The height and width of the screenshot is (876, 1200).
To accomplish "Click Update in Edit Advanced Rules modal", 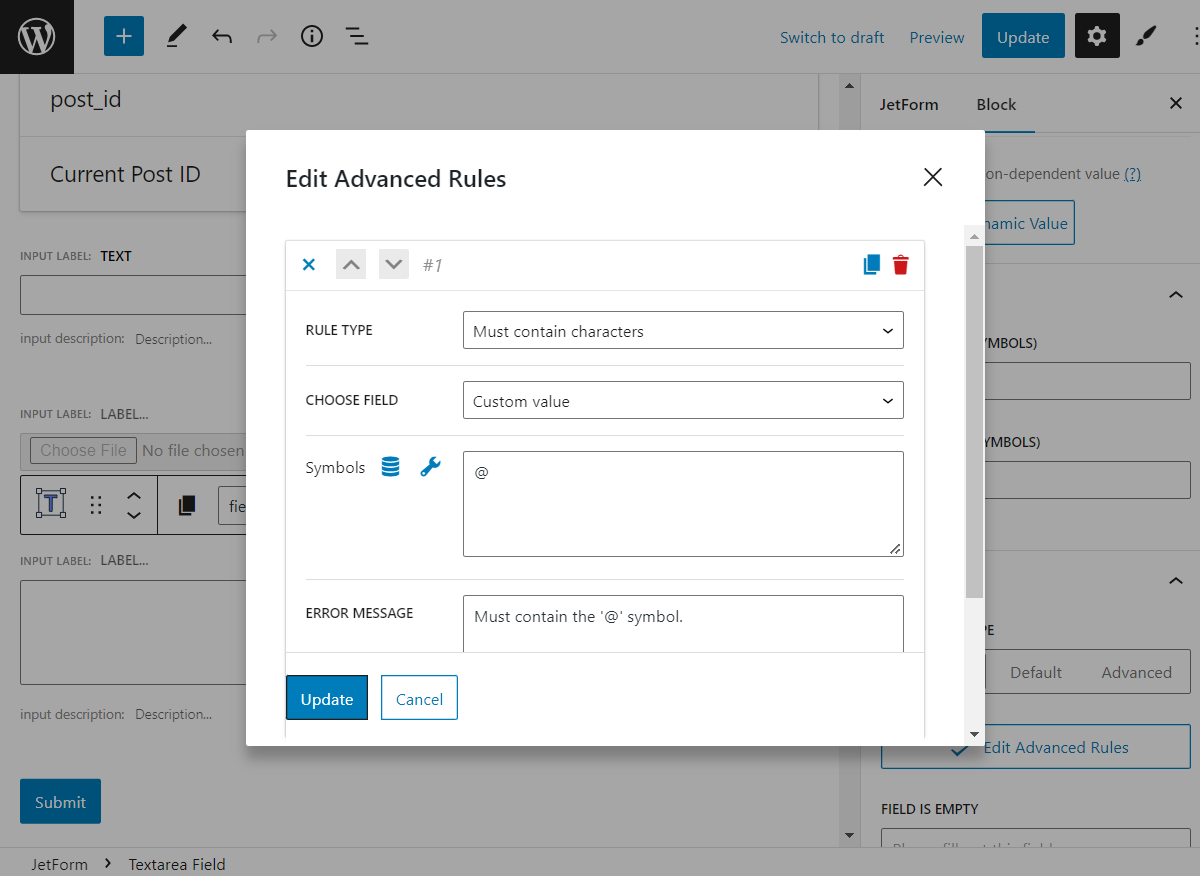I will pos(326,698).
